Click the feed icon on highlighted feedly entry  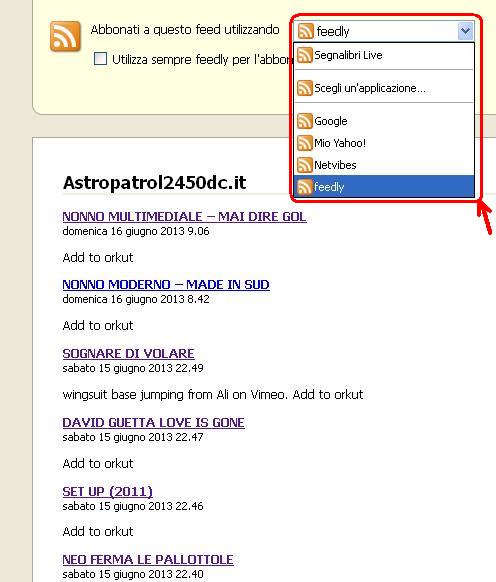(x=305, y=187)
